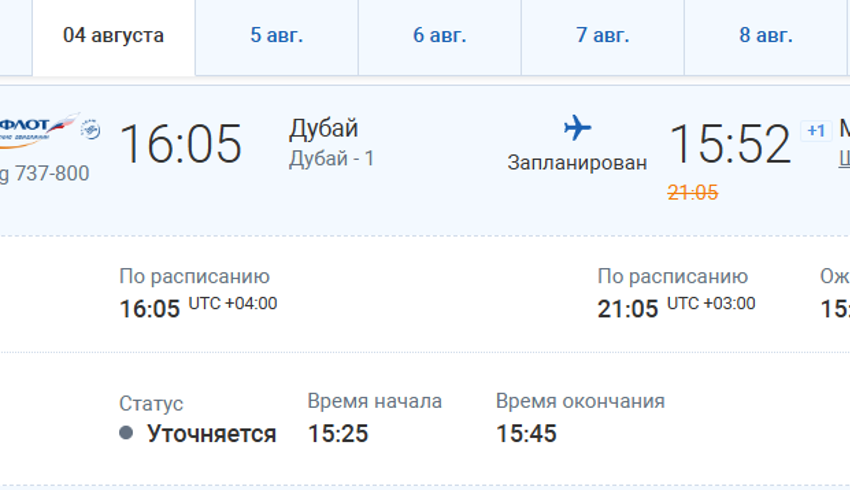
Task: Click the crossed-out 21:05 arrival time
Action: (692, 193)
